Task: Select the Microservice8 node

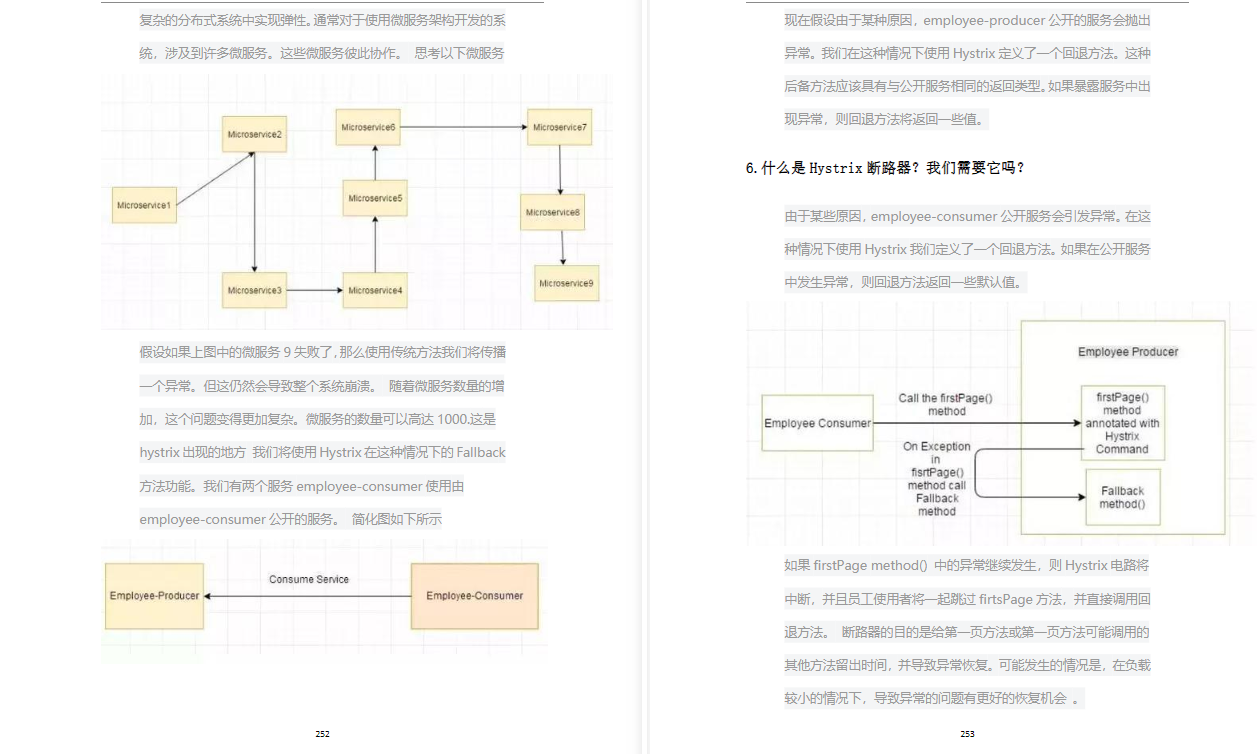Action: pos(553,212)
